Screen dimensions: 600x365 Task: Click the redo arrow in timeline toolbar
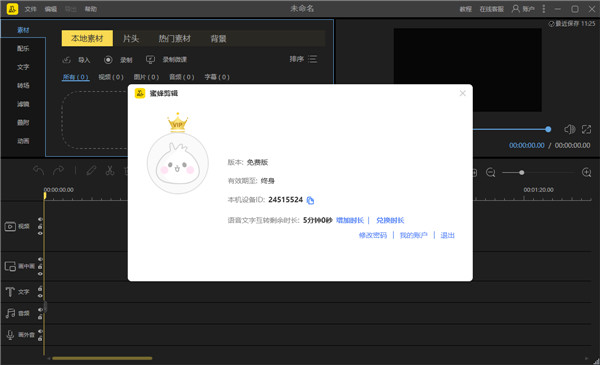(58, 170)
